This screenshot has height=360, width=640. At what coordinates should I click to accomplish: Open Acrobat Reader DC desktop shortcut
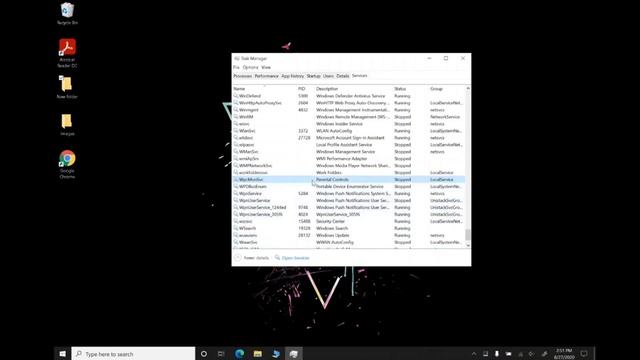pyautogui.click(x=67, y=53)
